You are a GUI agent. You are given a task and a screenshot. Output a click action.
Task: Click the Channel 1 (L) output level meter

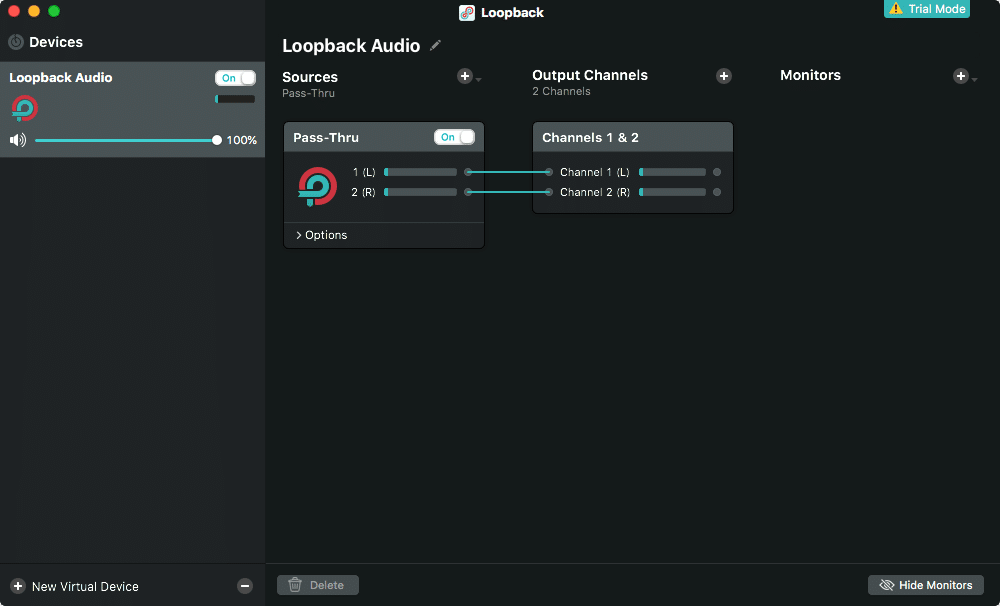coord(672,172)
